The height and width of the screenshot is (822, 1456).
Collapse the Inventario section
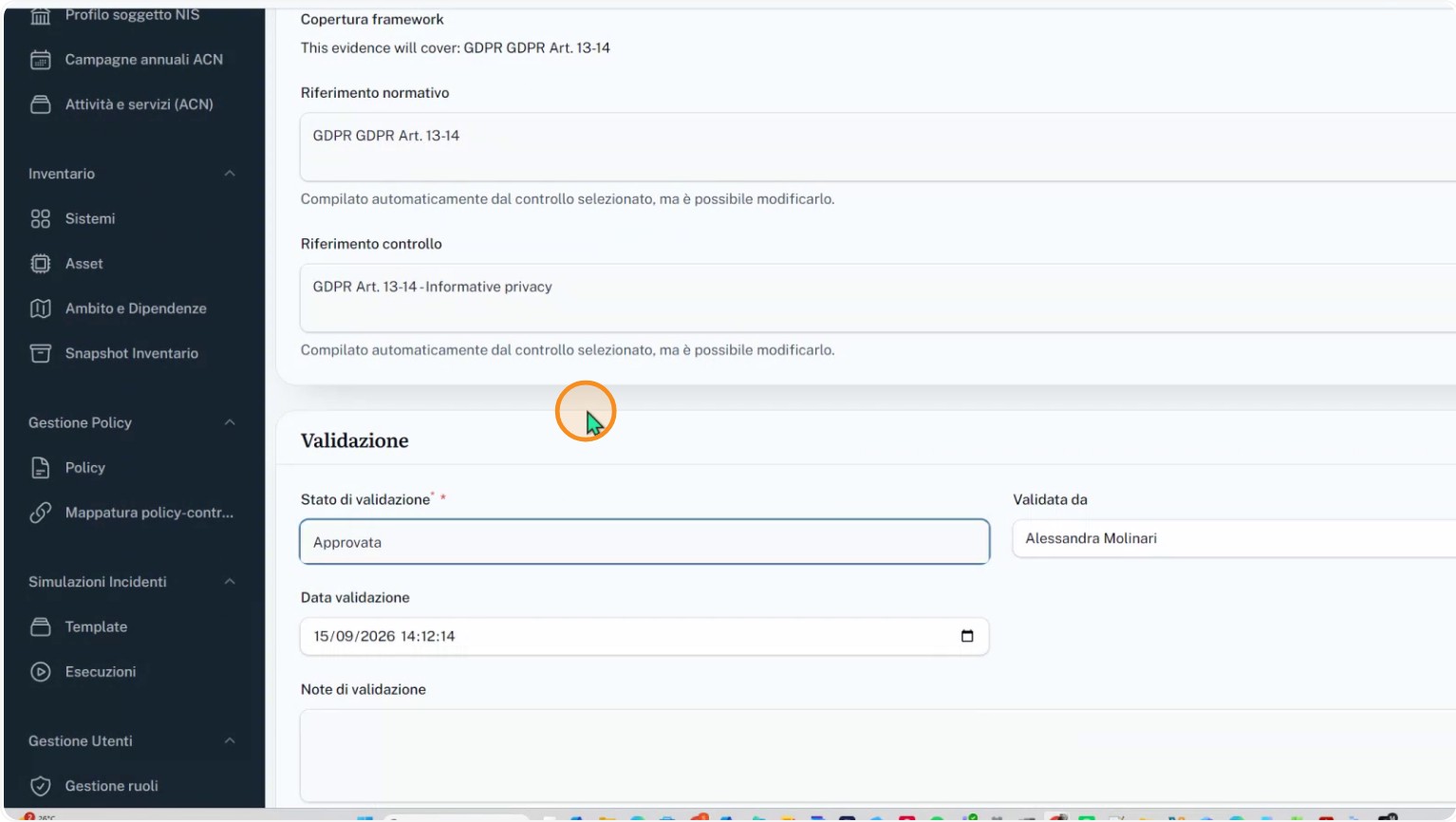point(230,174)
